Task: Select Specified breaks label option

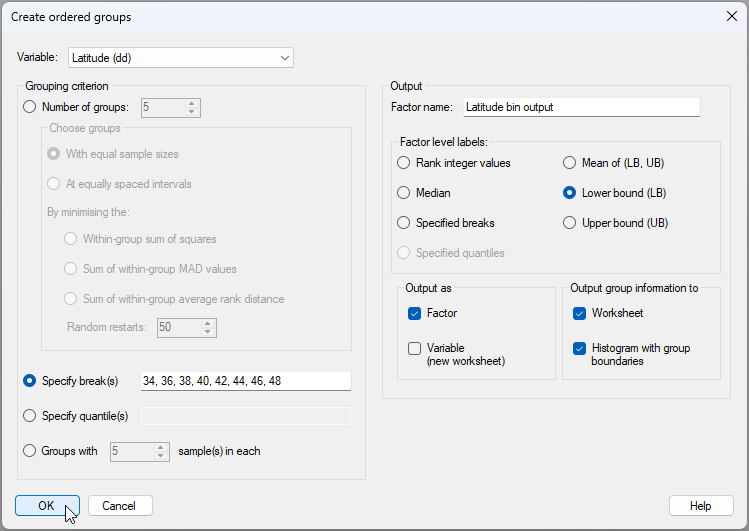Action: click(404, 223)
